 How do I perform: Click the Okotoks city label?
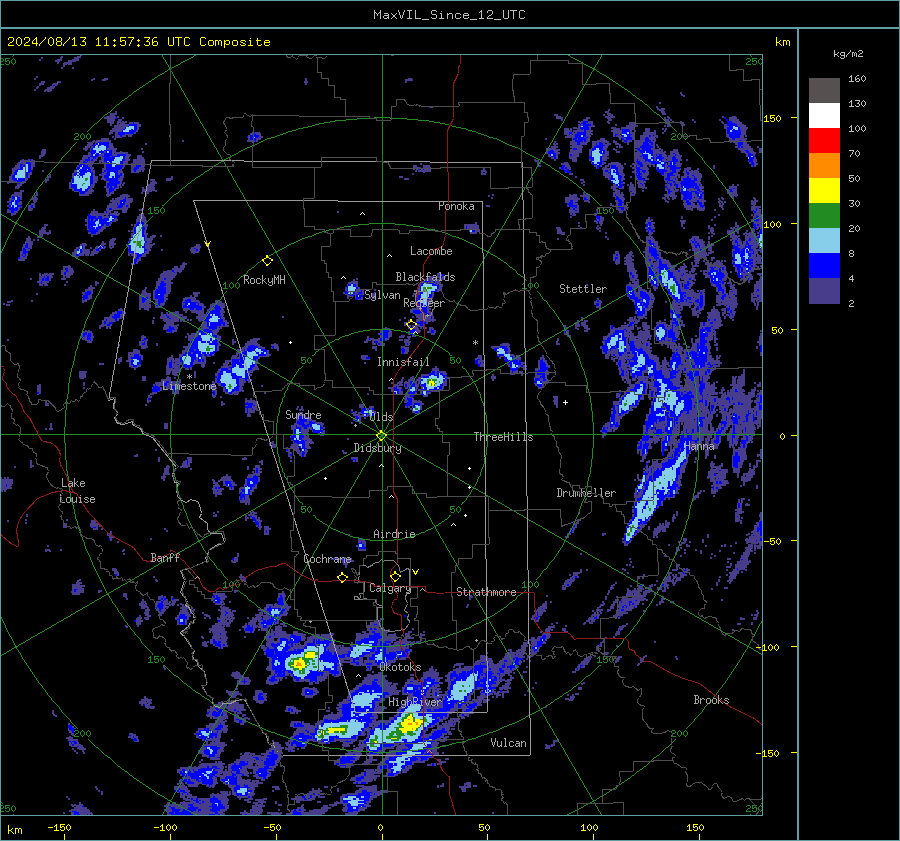coord(400,667)
